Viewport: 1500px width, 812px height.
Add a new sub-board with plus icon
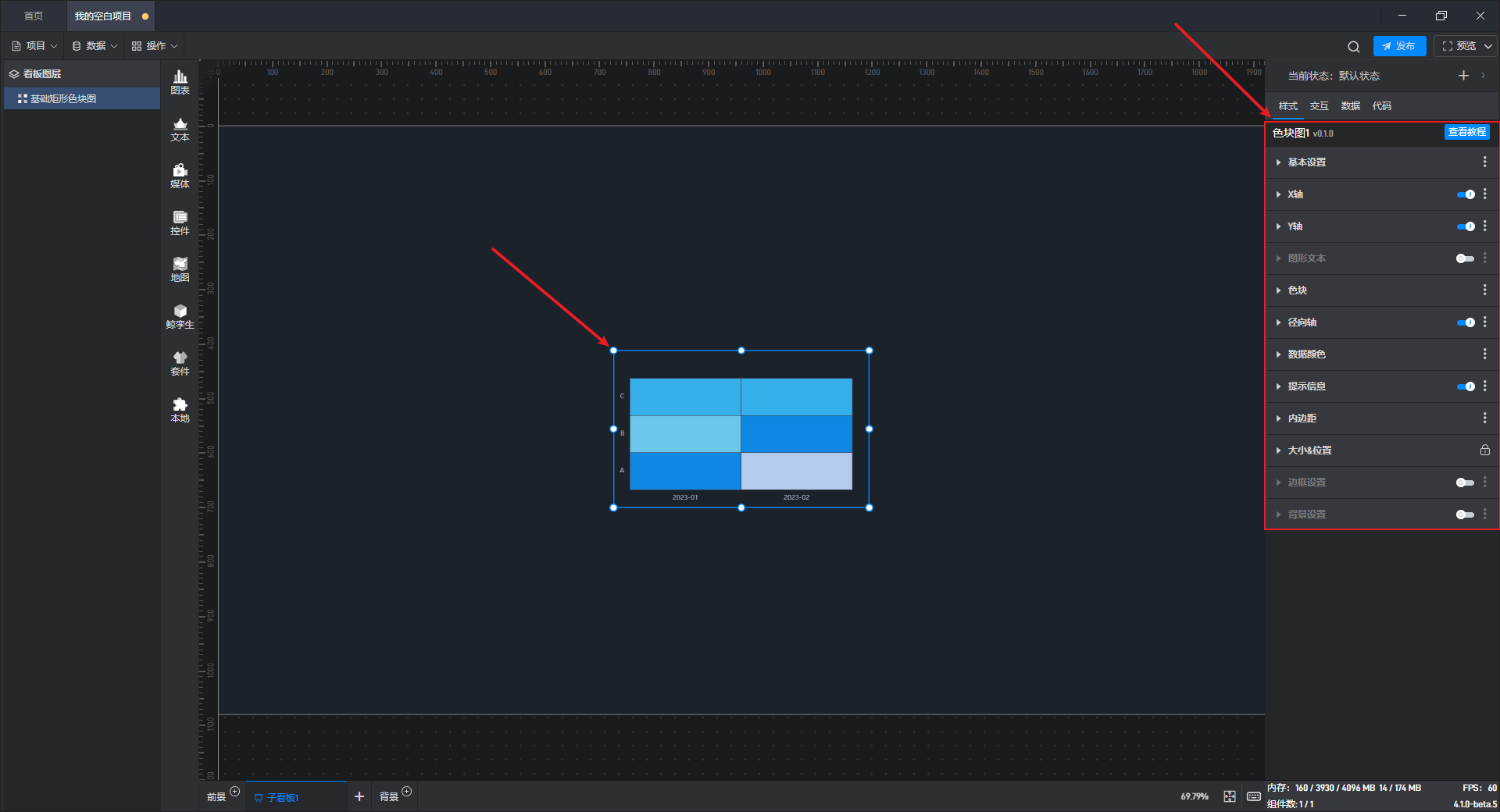pos(359,796)
